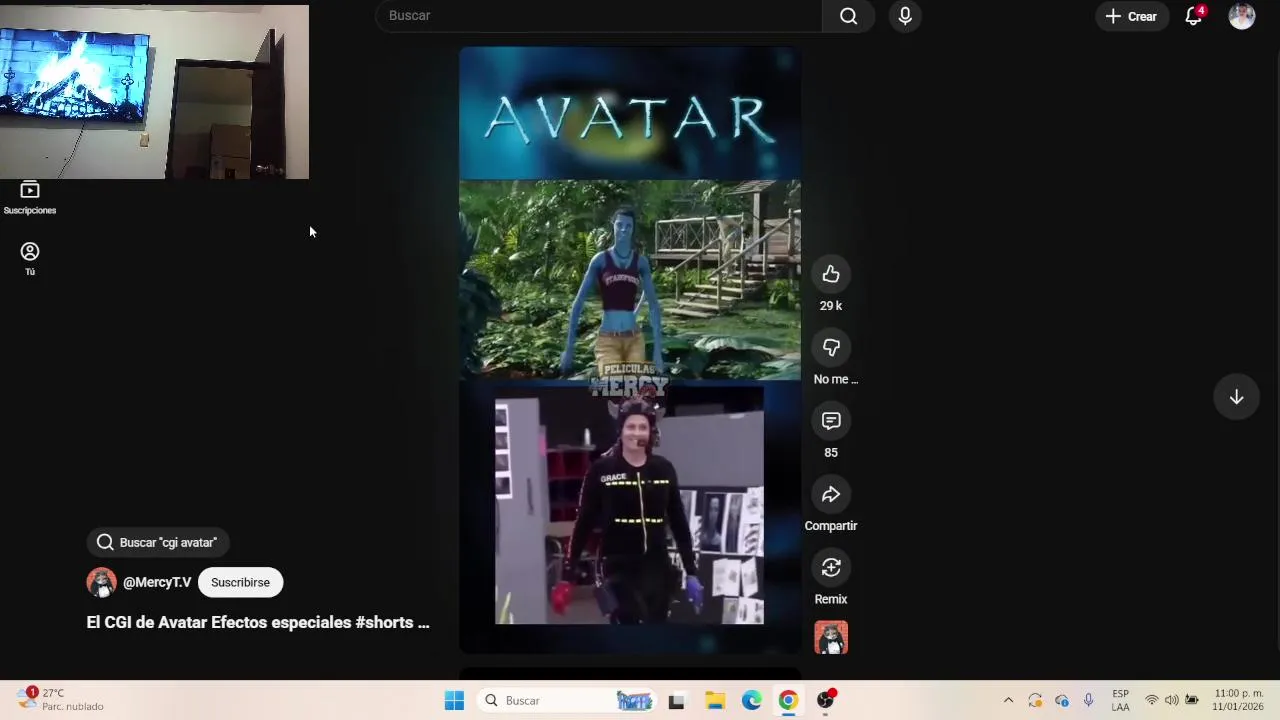Share the short with Compartir
The width and height of the screenshot is (1280, 720).
(x=831, y=494)
